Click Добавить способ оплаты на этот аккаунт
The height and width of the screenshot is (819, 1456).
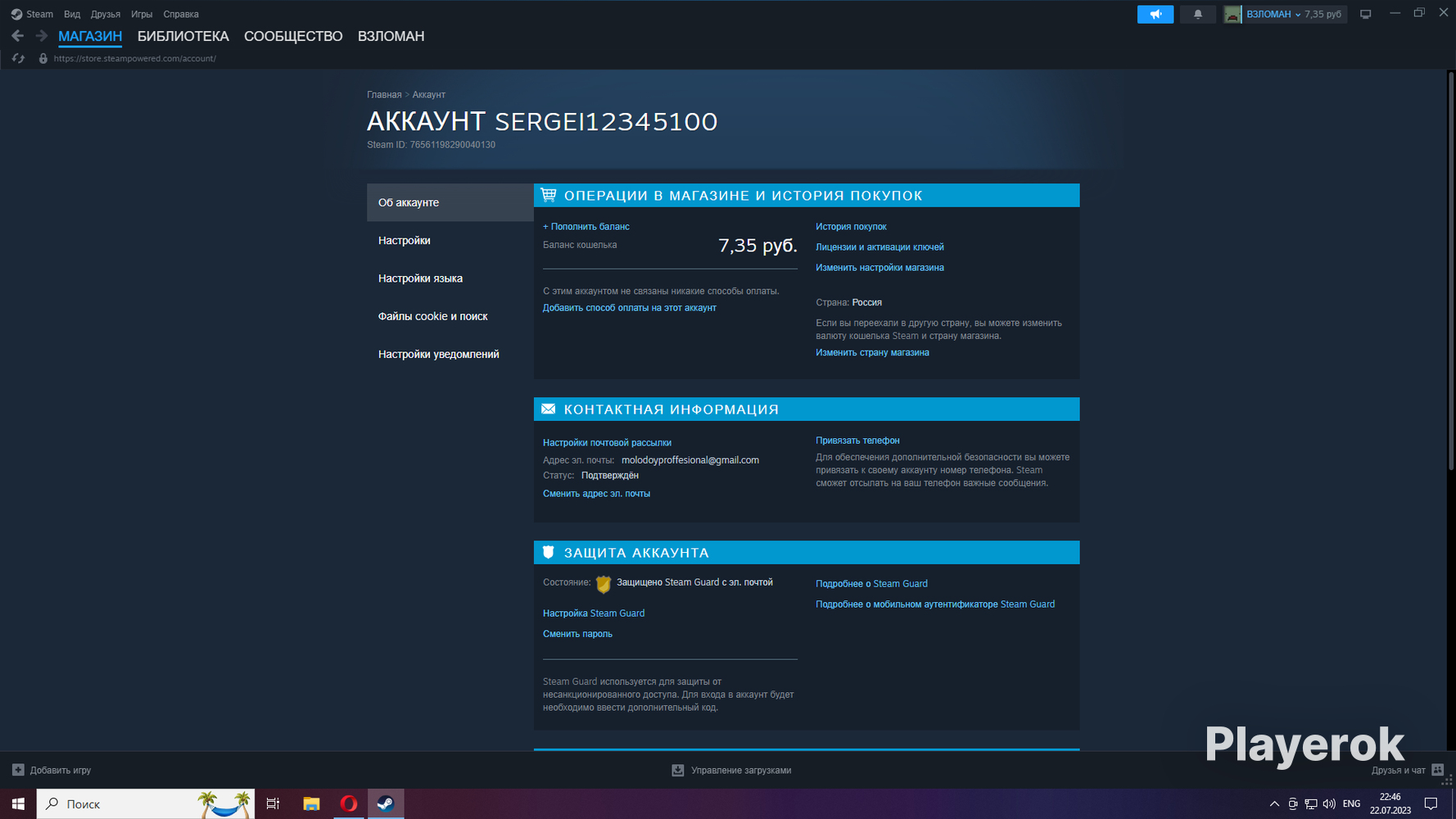(630, 308)
